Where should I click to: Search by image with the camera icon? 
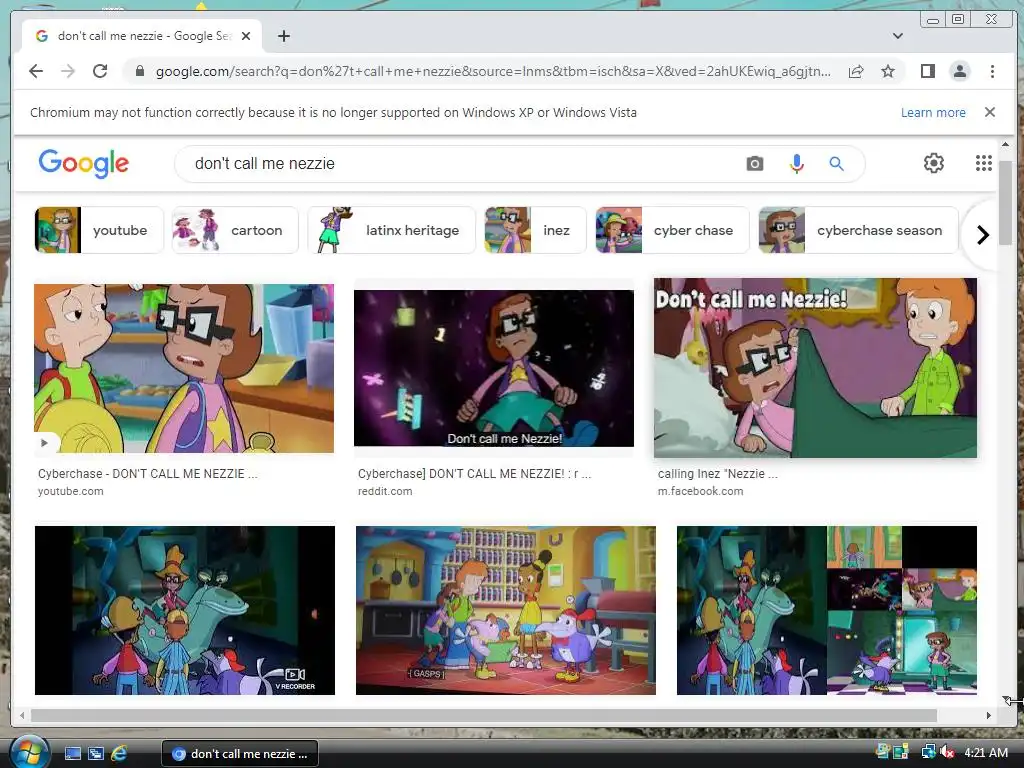click(754, 163)
